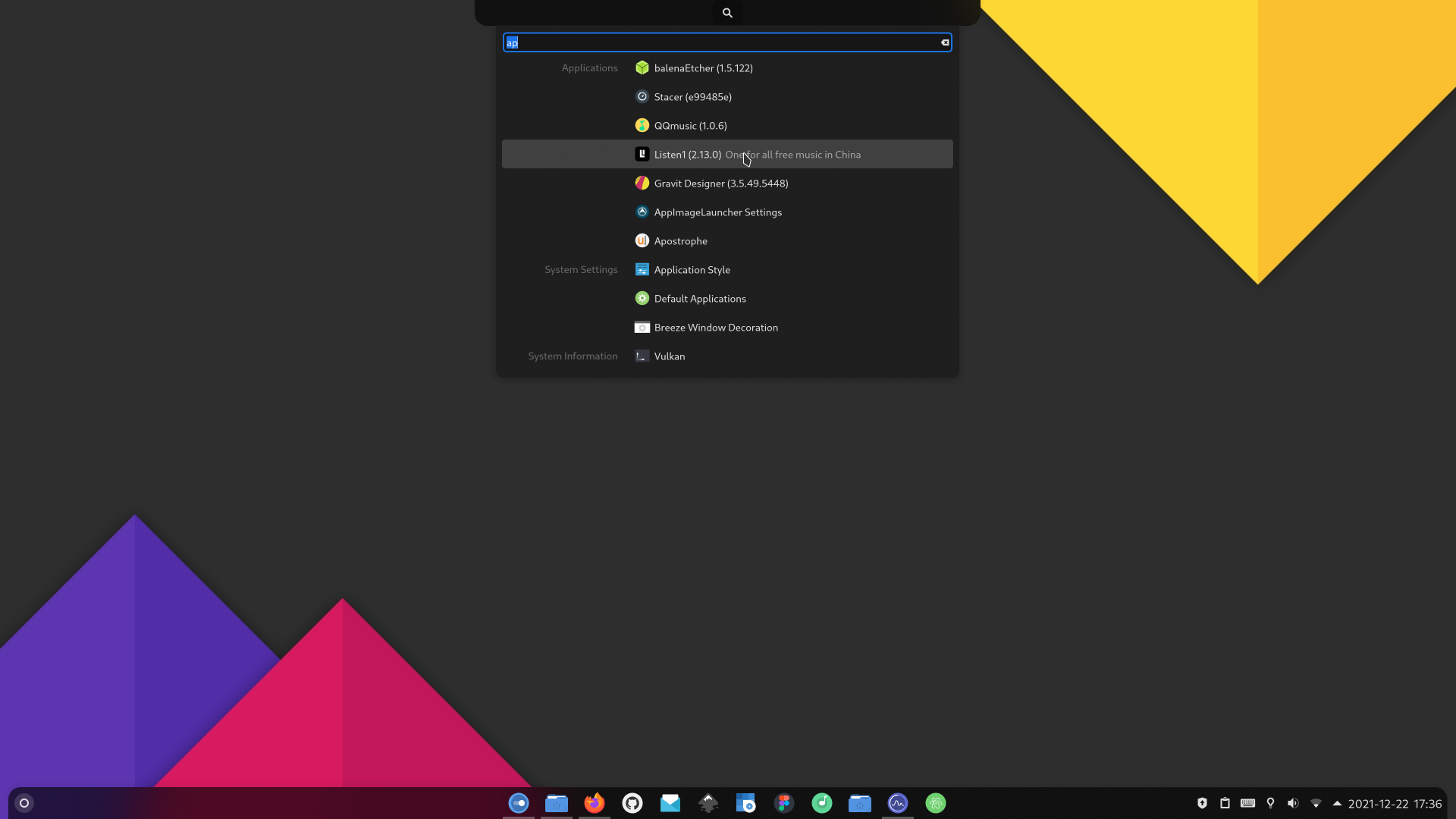Open the folder icon beside Firefox in dock
The image size is (1456, 819).
point(557,803)
